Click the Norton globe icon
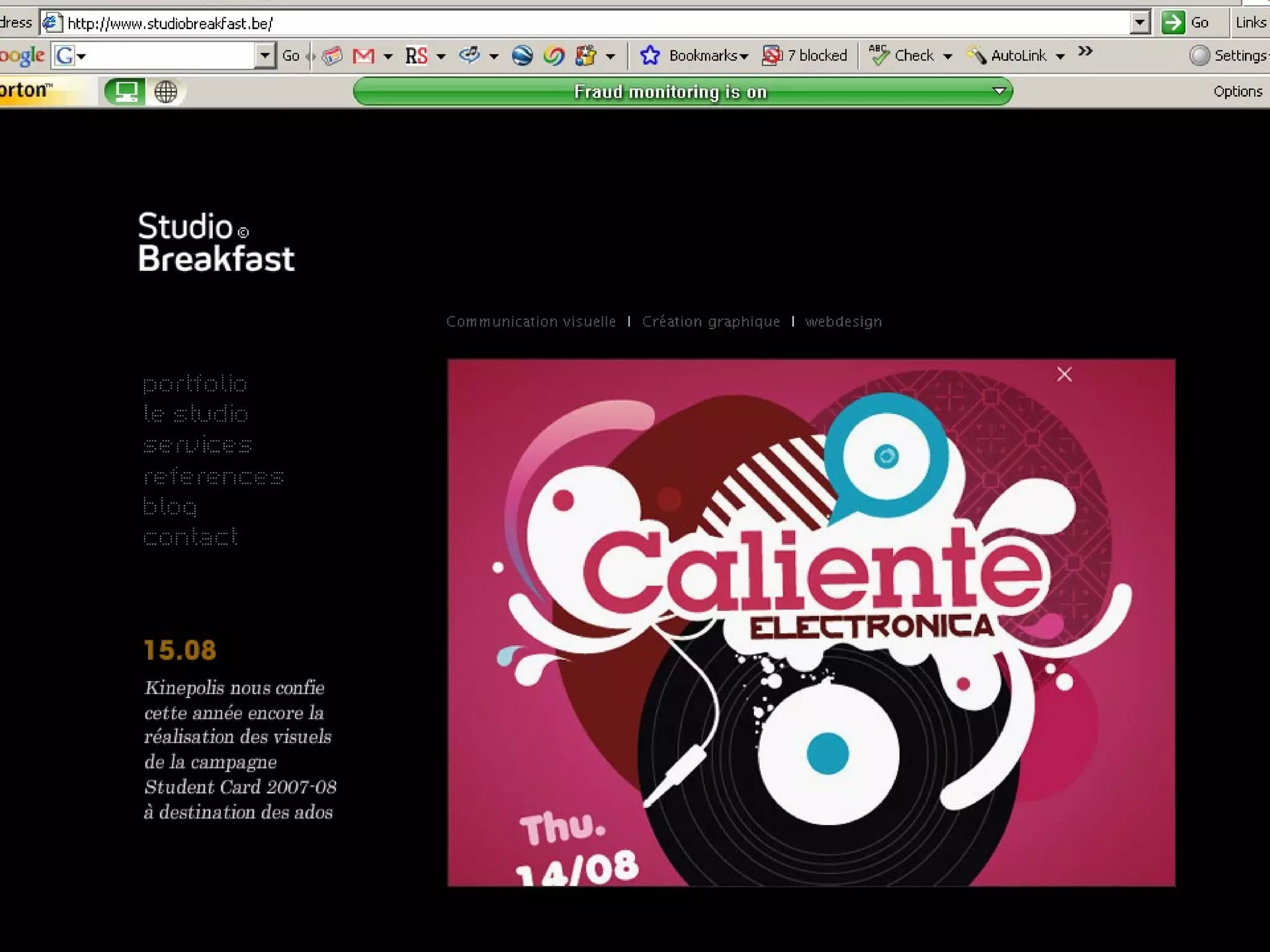Viewport: 1270px width, 952px height. [166, 92]
